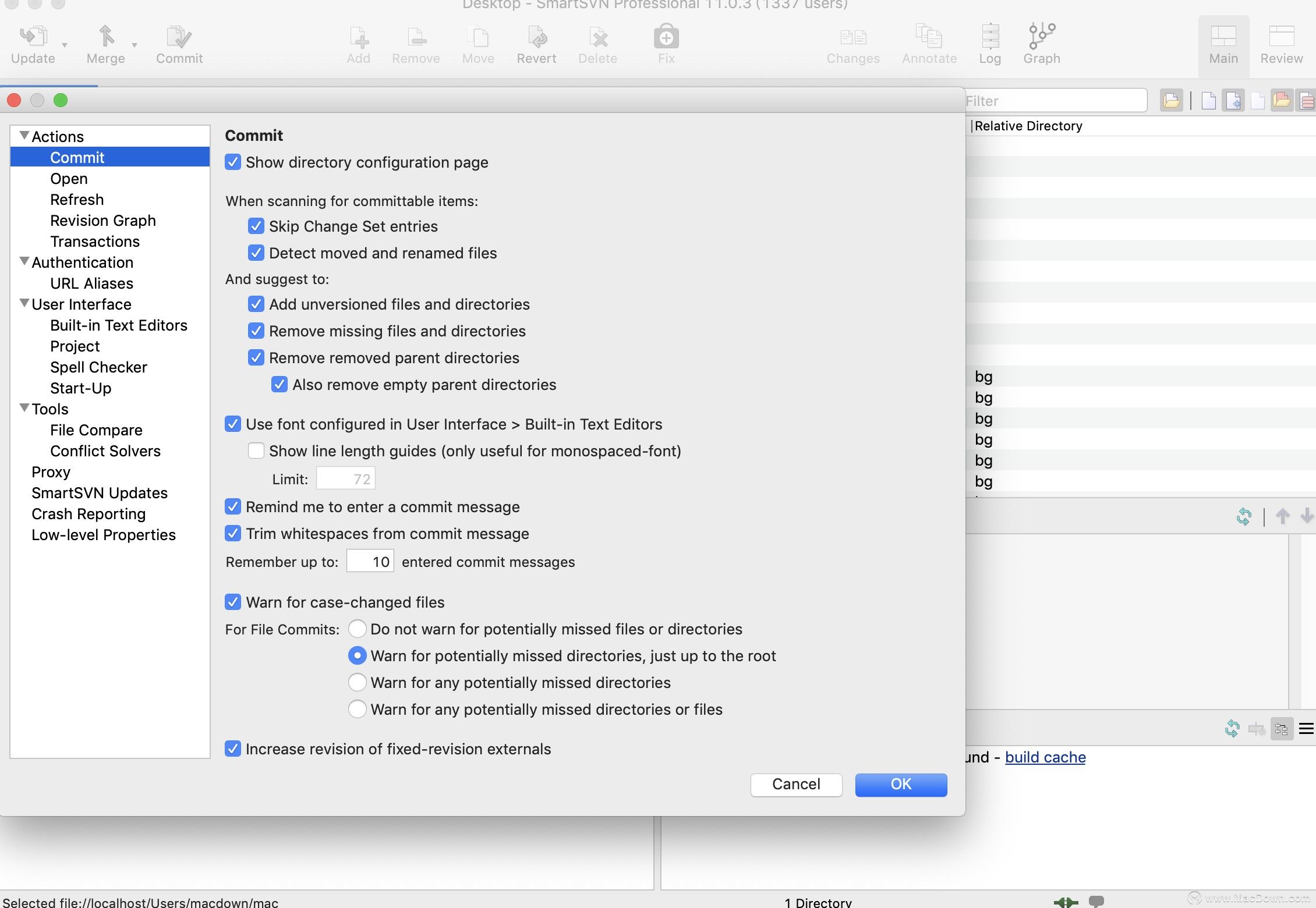The height and width of the screenshot is (908, 1316).
Task: Click the Fix toolbar icon
Action: click(x=666, y=37)
